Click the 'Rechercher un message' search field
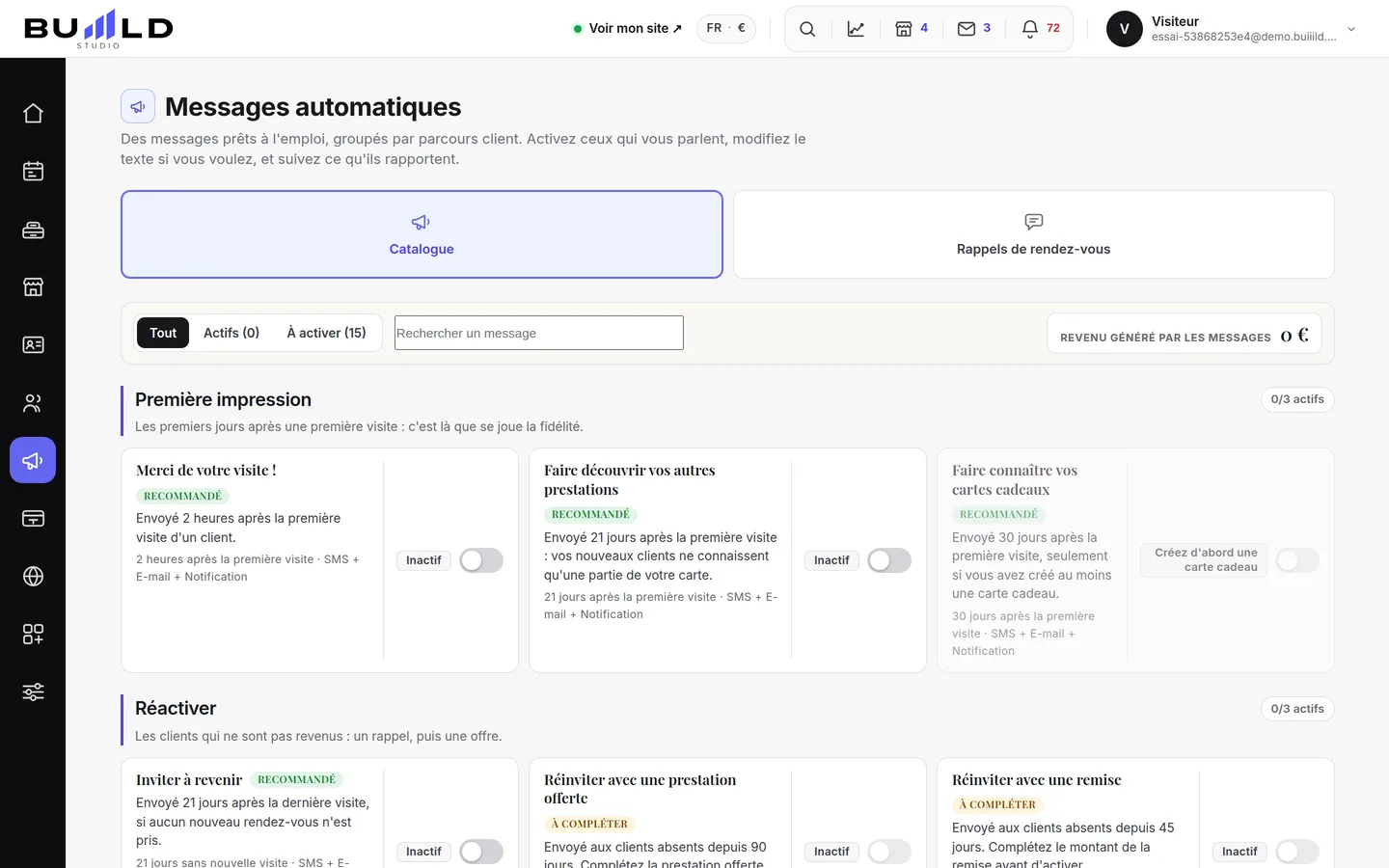Screen dimensions: 1389x868 pyautogui.click(x=539, y=333)
